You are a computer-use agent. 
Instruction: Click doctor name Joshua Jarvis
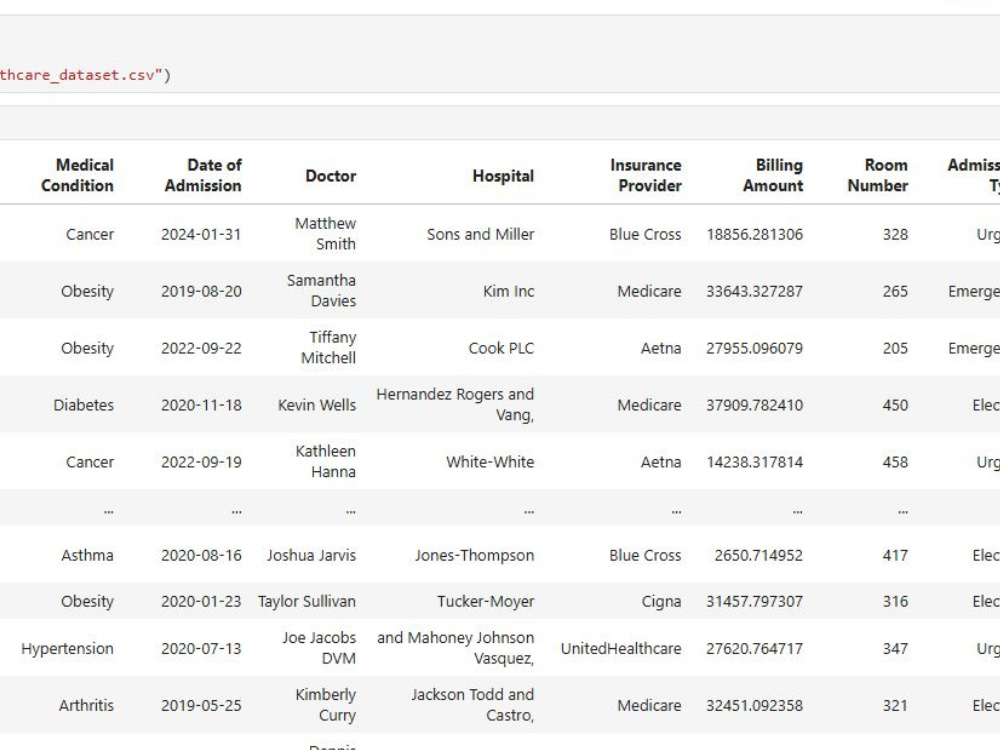[x=311, y=555]
